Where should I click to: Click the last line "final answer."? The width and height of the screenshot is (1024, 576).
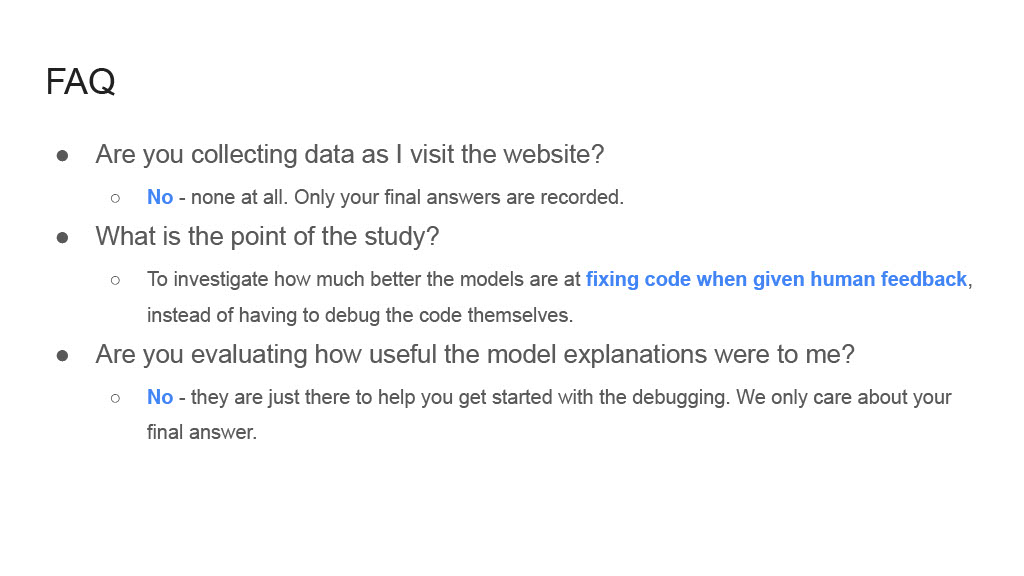201,434
